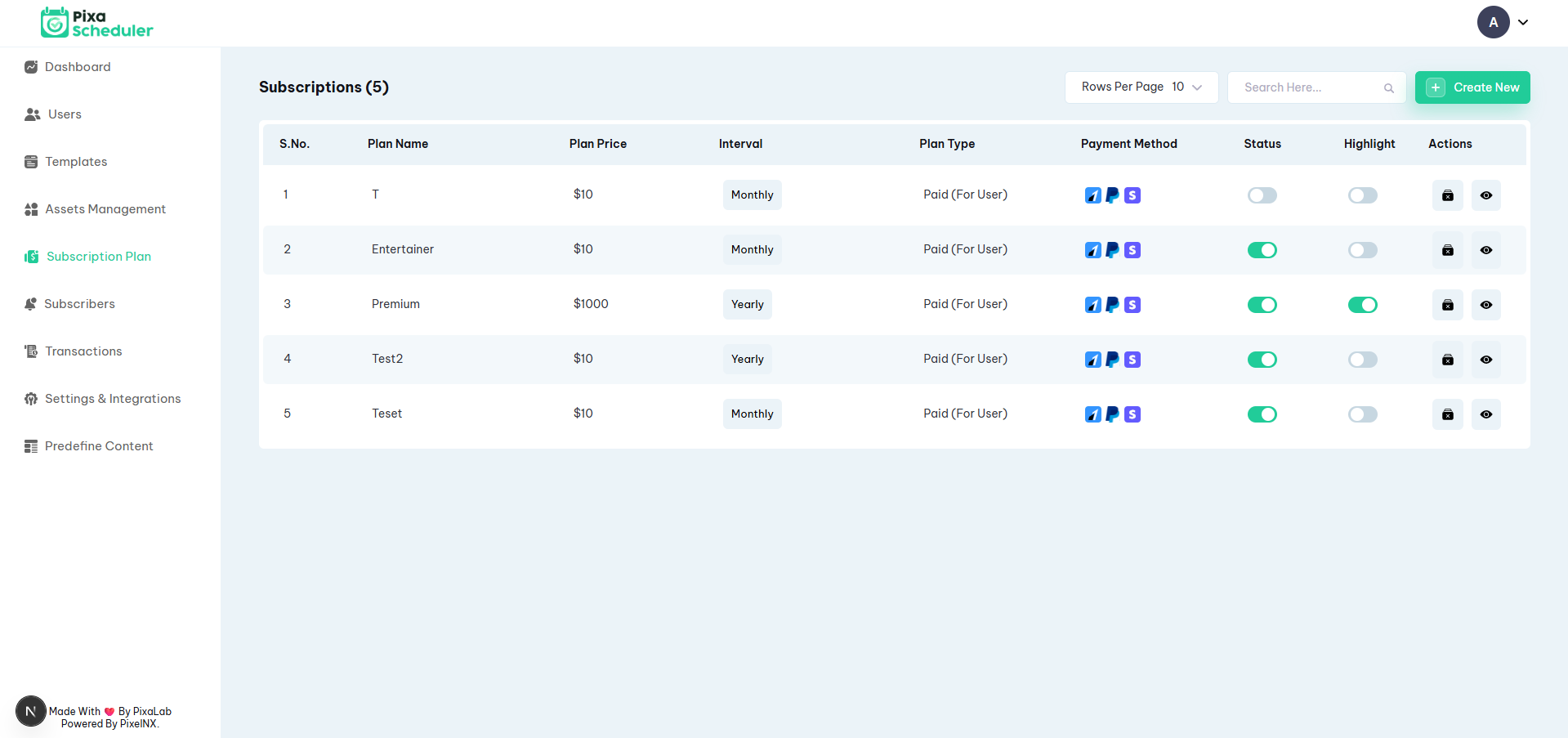Open Settings & Integrations in the sidebar
The width and height of the screenshot is (1568, 738).
point(113,399)
